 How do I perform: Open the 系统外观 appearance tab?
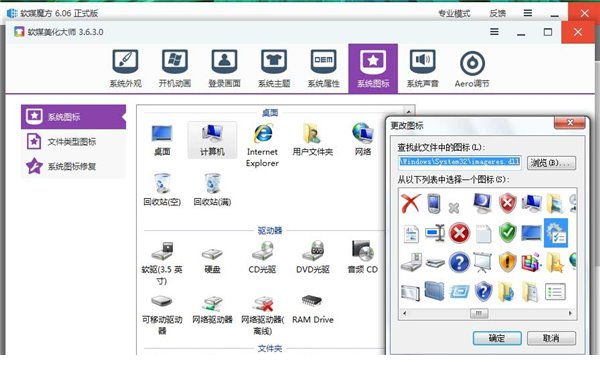[125, 69]
